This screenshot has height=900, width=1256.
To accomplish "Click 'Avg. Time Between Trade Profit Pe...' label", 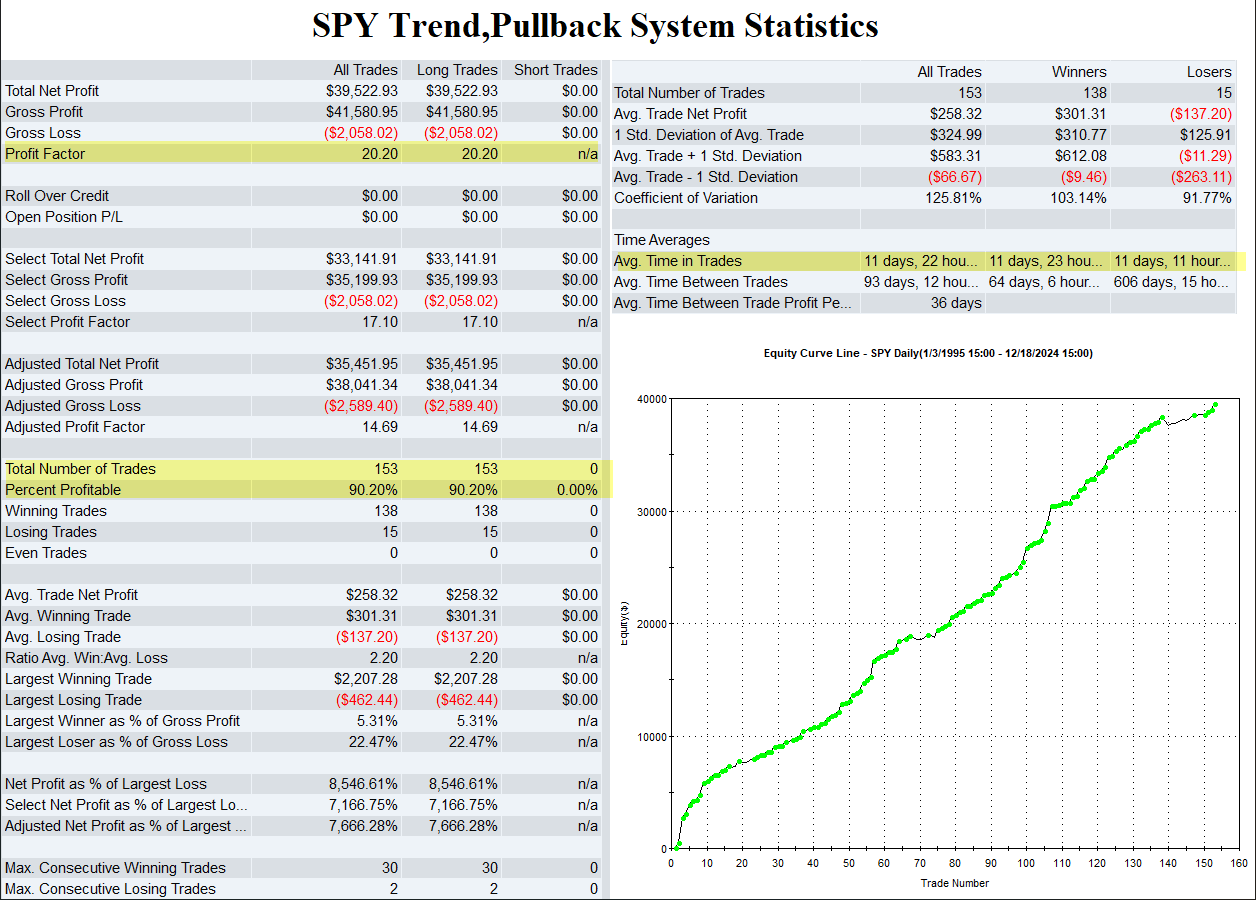I will (734, 303).
